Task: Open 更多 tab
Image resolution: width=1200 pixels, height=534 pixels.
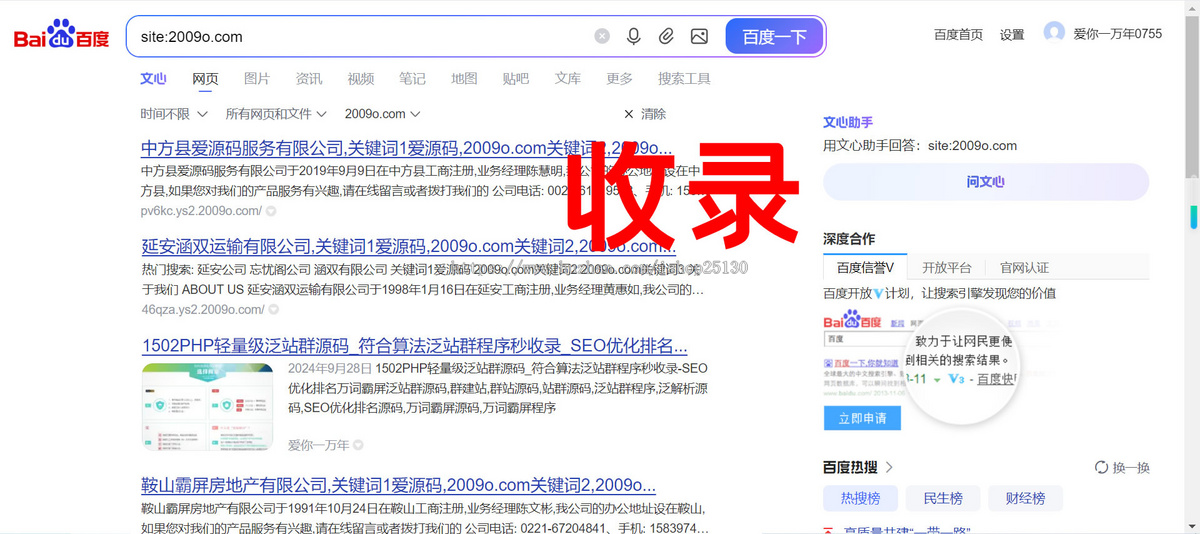Action: coord(619,79)
